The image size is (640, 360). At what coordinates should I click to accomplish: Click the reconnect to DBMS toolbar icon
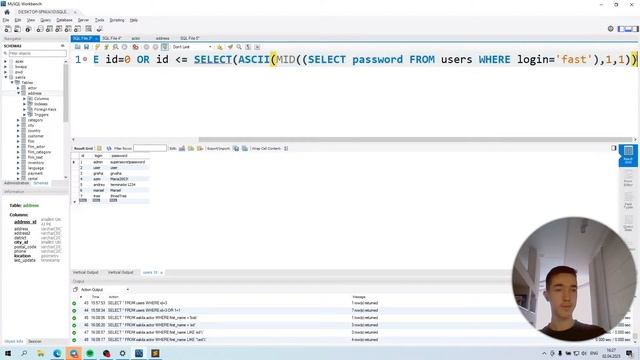tap(99, 29)
